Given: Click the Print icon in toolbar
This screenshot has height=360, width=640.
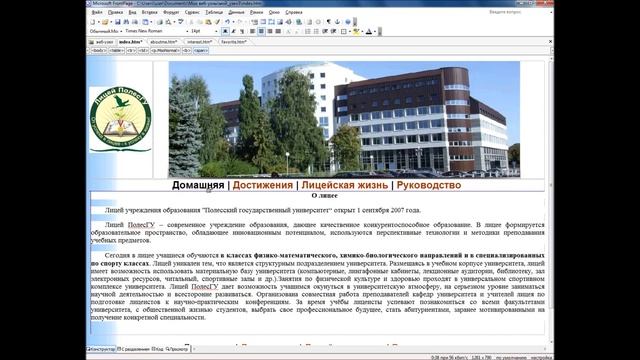Looking at the screenshot, I should [160, 22].
